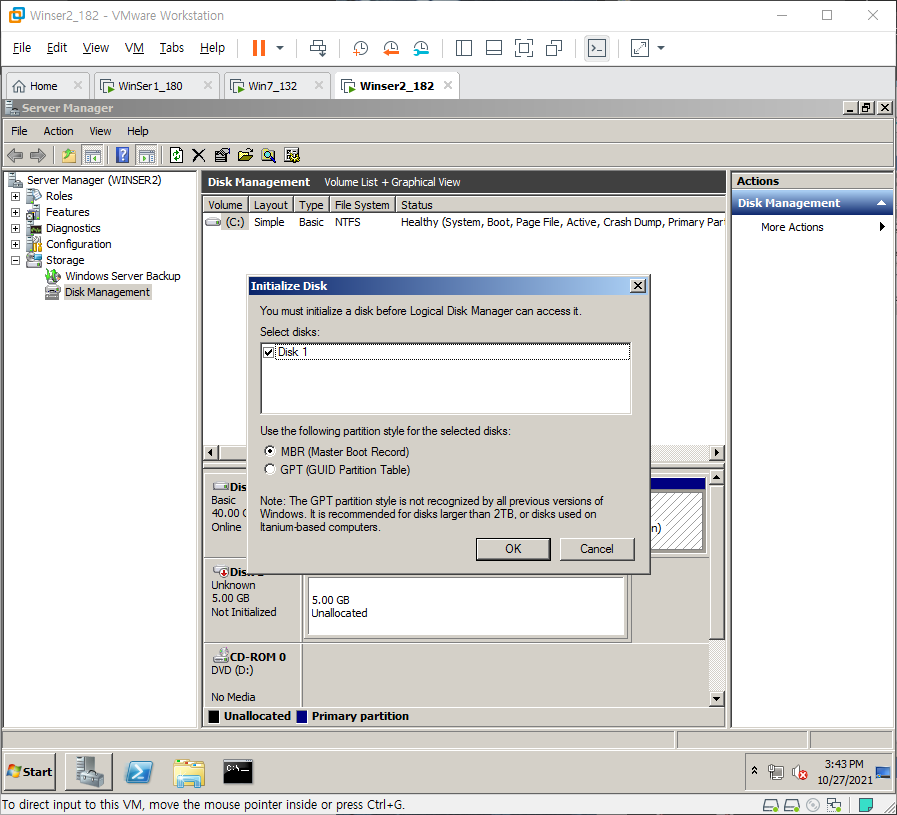Click the volume list right scroll arrow
Image resolution: width=897 pixels, height=815 pixels.
pos(716,452)
